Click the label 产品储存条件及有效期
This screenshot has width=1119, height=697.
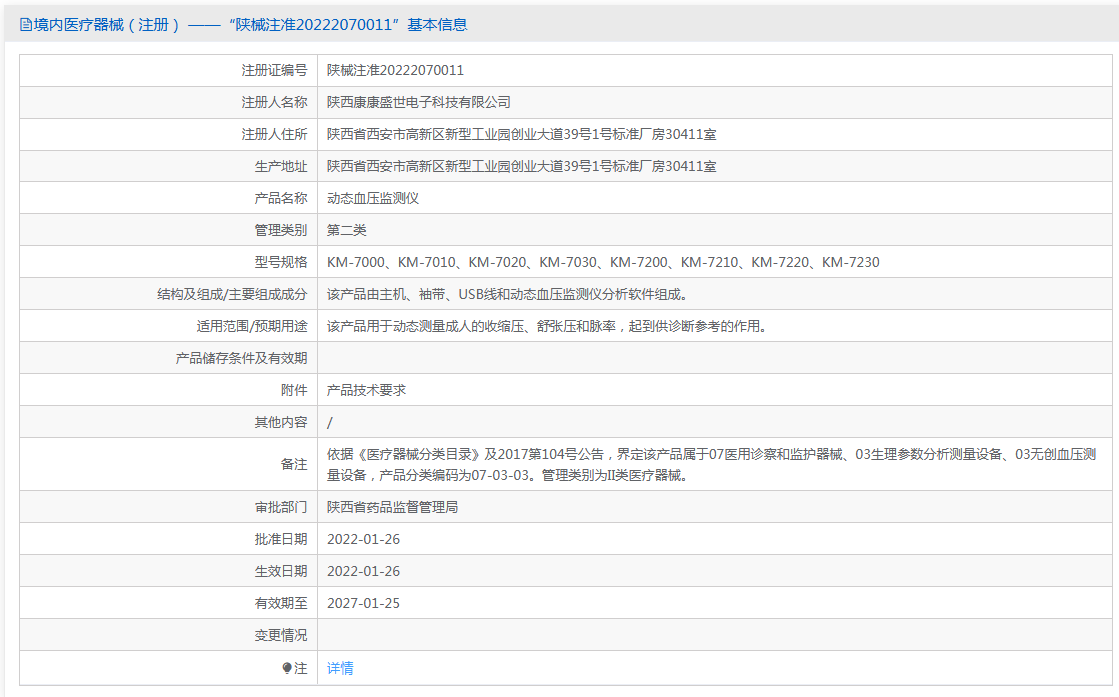pyautogui.click(x=241, y=358)
